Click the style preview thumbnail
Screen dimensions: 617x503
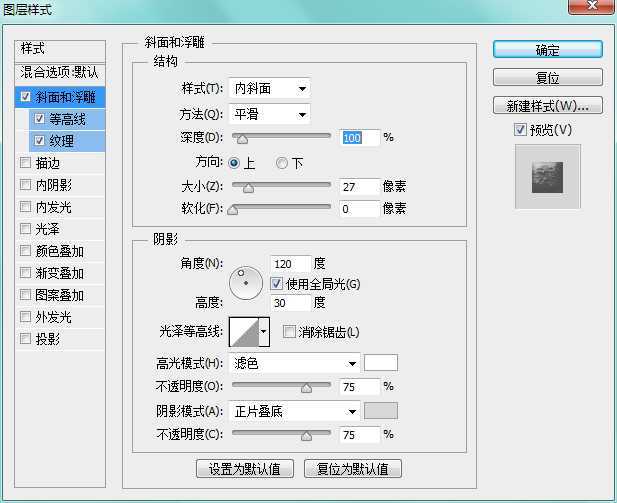click(547, 176)
